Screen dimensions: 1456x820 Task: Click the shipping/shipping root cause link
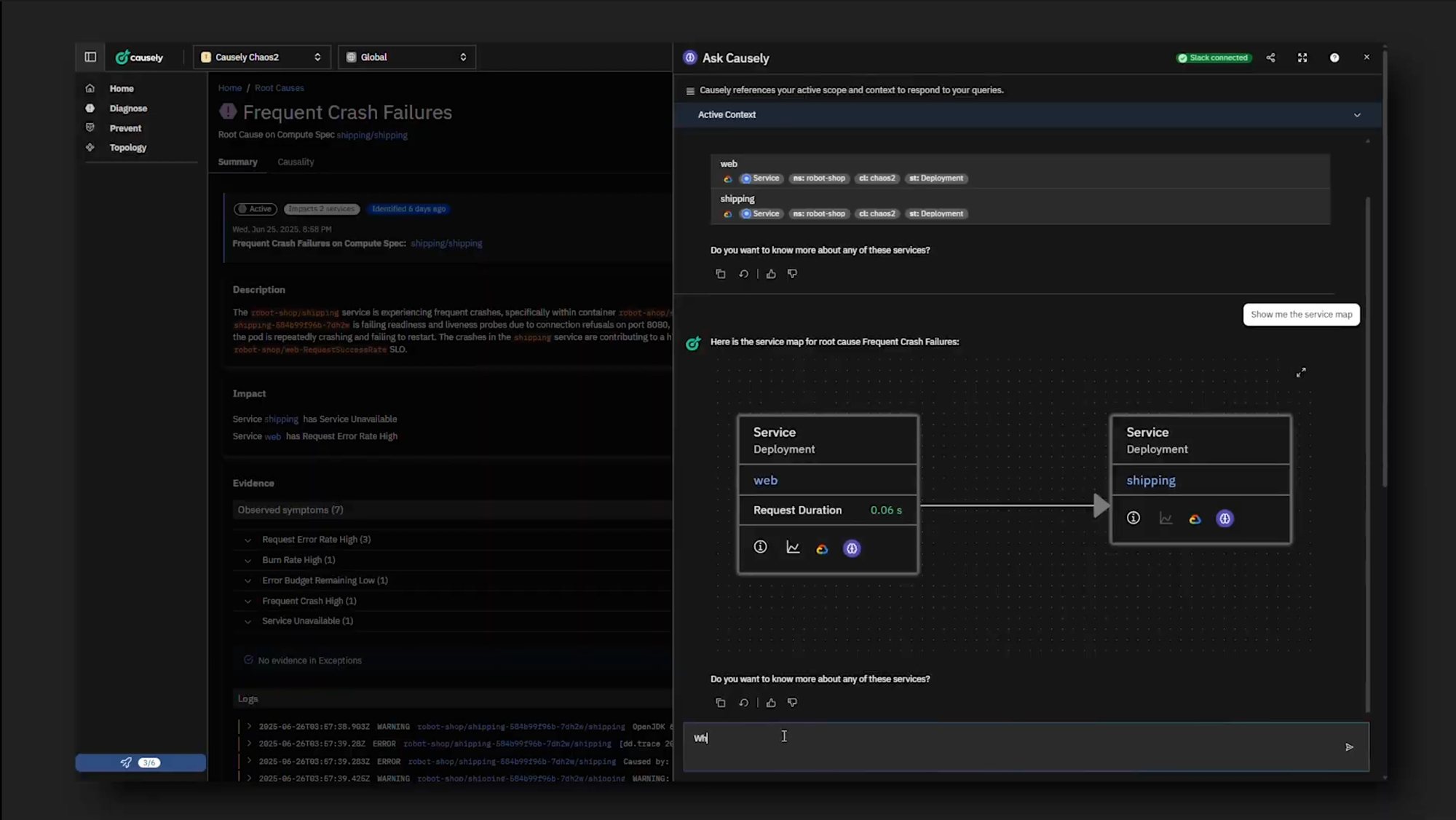(x=373, y=135)
